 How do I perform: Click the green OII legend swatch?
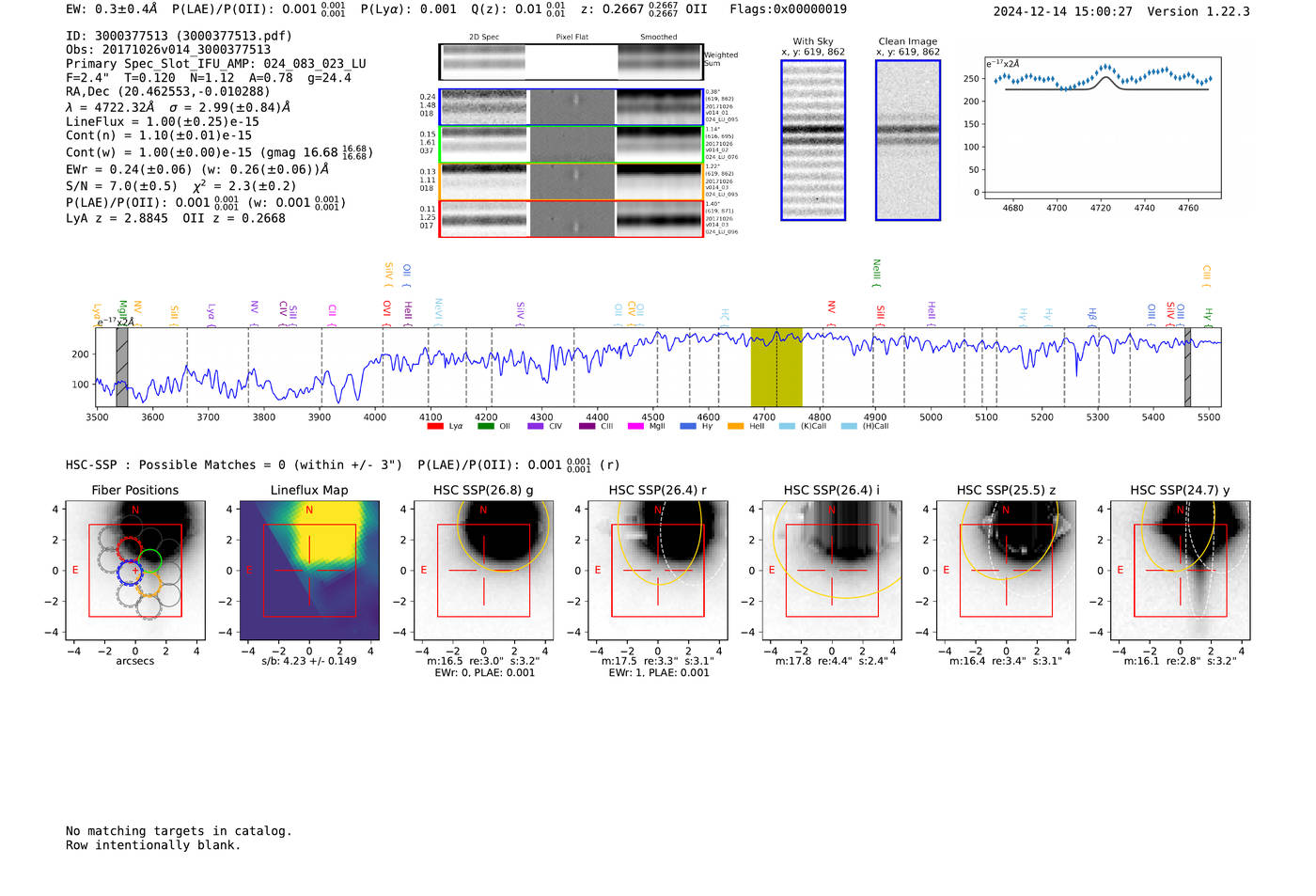(x=485, y=426)
